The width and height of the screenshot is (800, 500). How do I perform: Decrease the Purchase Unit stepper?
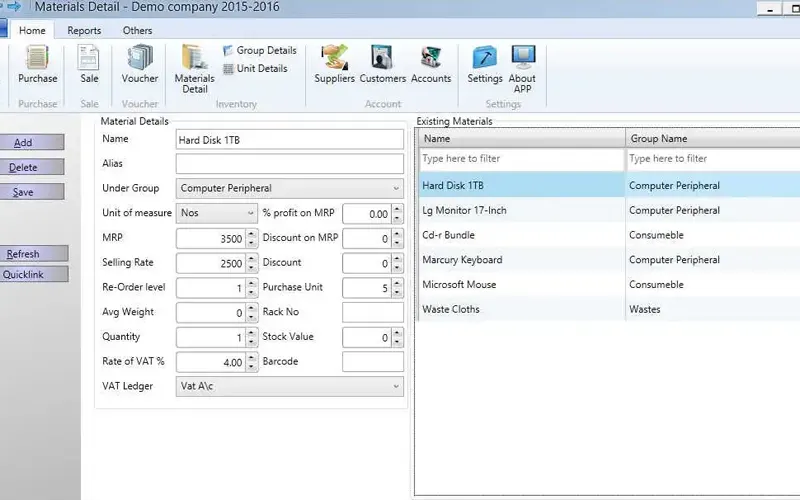click(397, 293)
